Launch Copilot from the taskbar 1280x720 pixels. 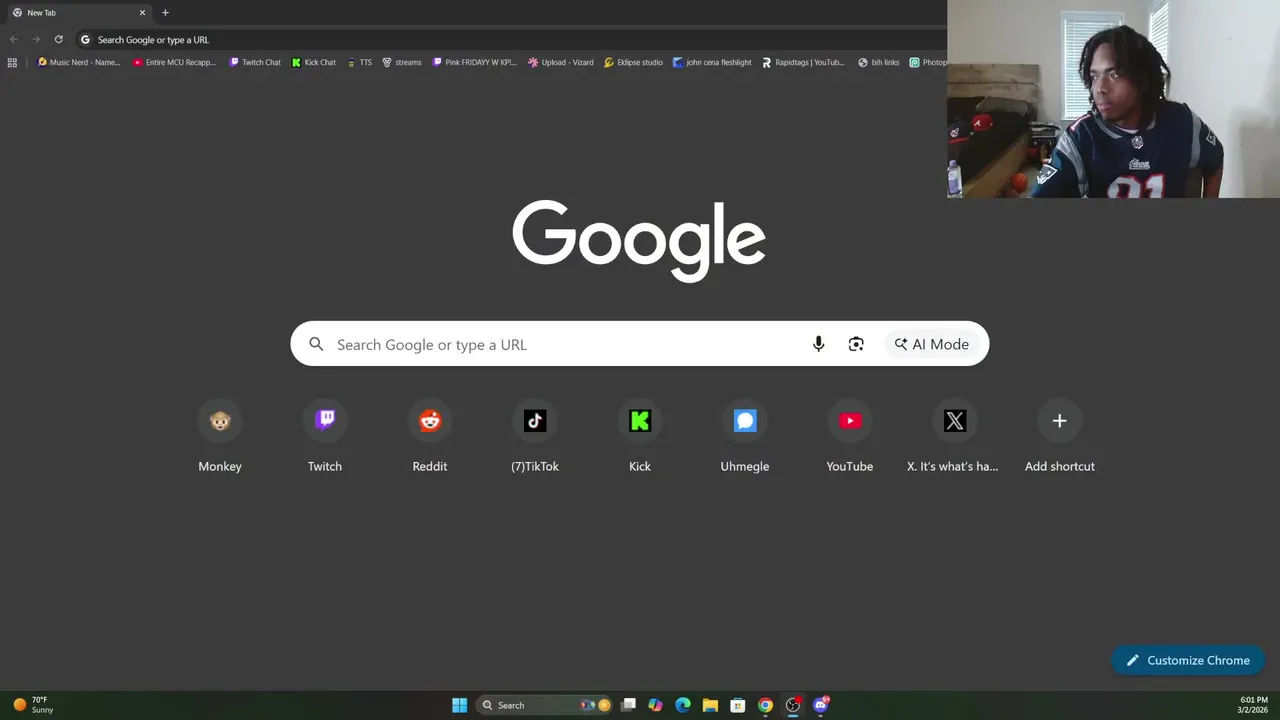655,705
